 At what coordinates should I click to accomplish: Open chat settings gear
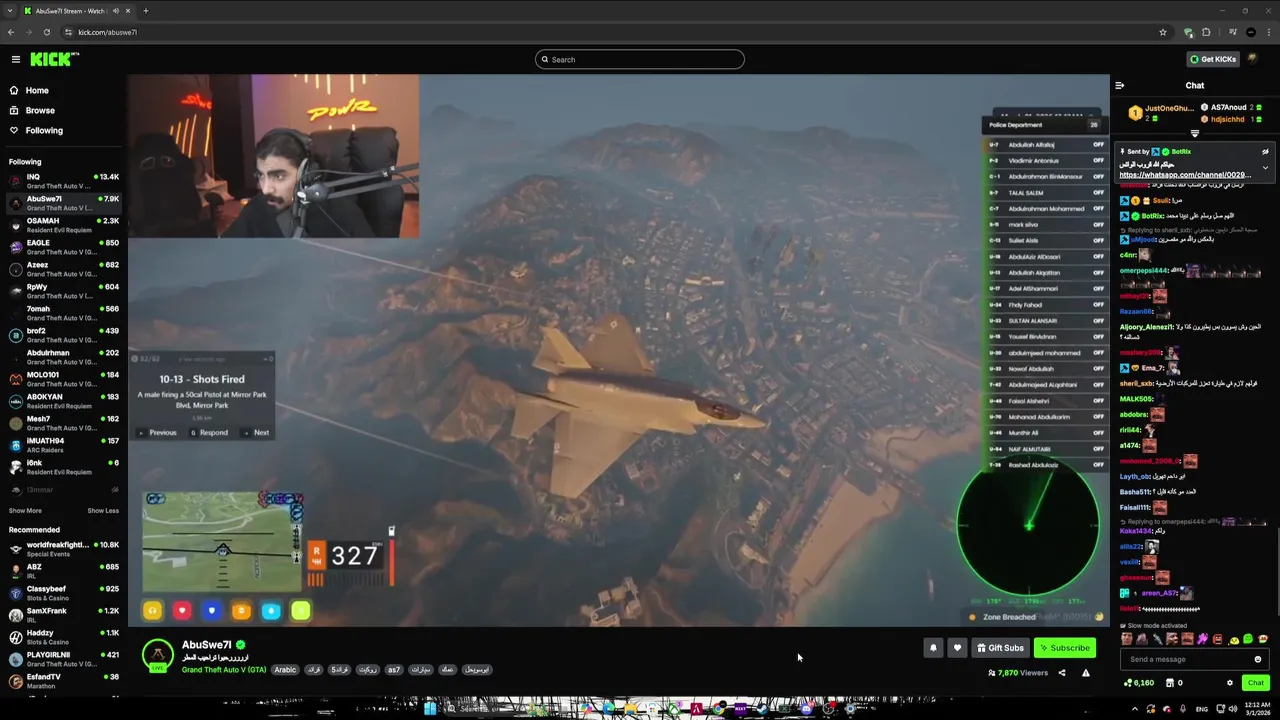1230,683
